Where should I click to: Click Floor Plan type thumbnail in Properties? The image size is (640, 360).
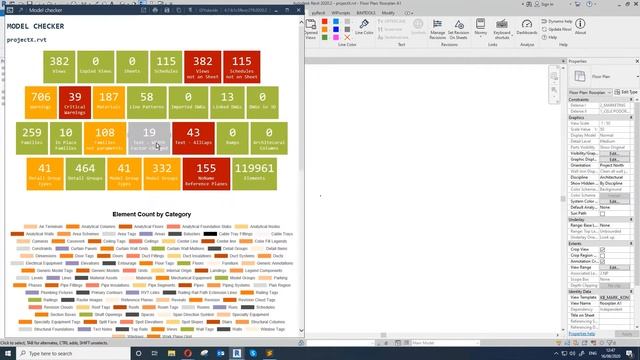point(580,76)
